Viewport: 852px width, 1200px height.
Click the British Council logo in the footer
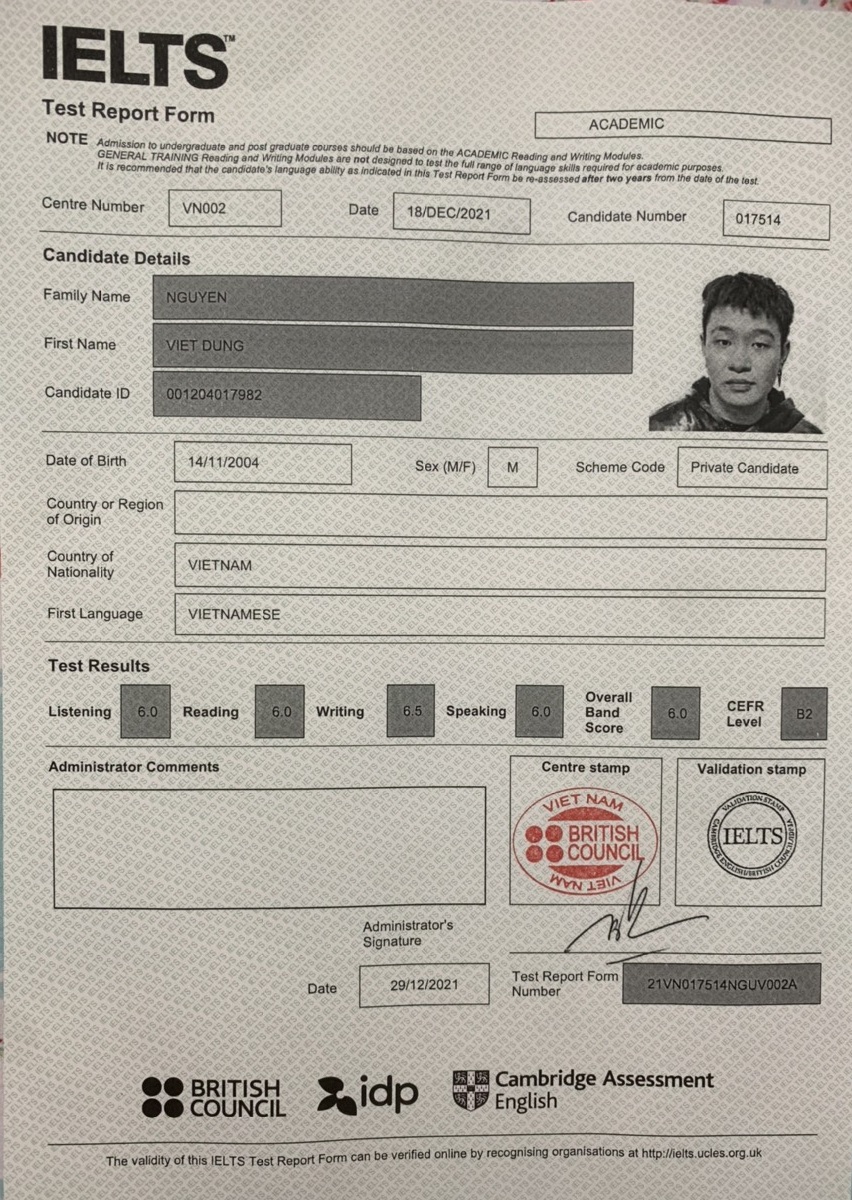pos(213,1097)
